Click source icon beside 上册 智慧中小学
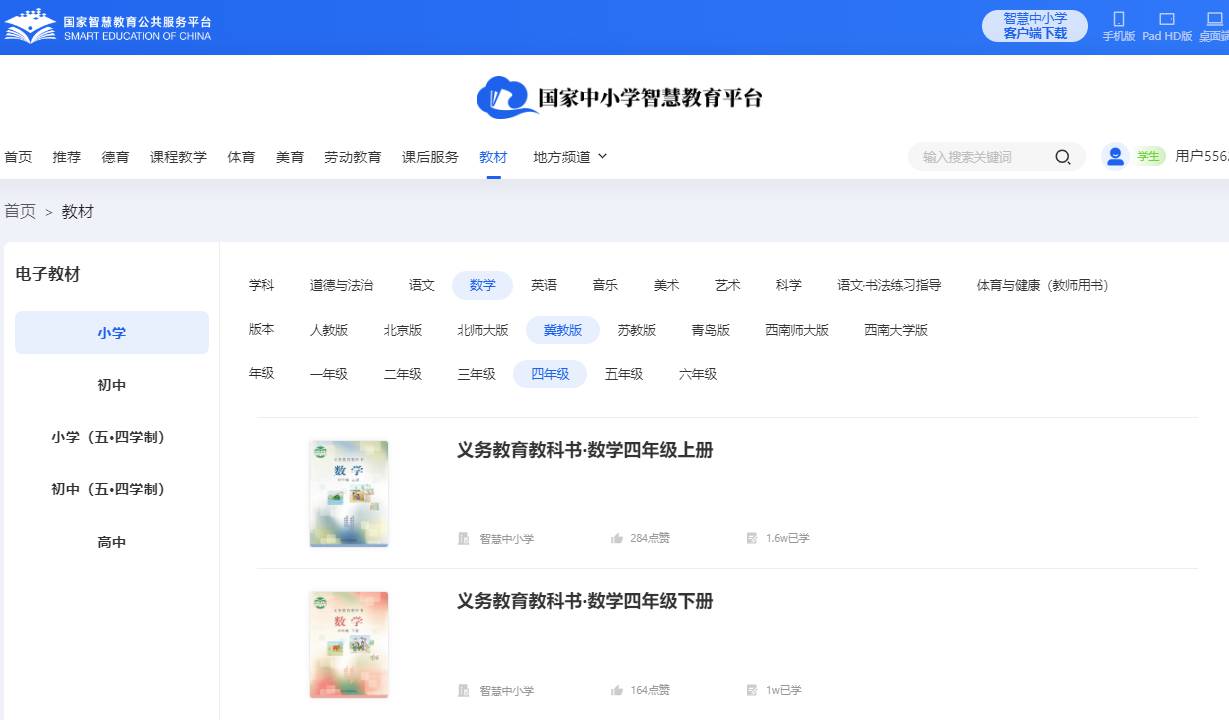 [464, 539]
